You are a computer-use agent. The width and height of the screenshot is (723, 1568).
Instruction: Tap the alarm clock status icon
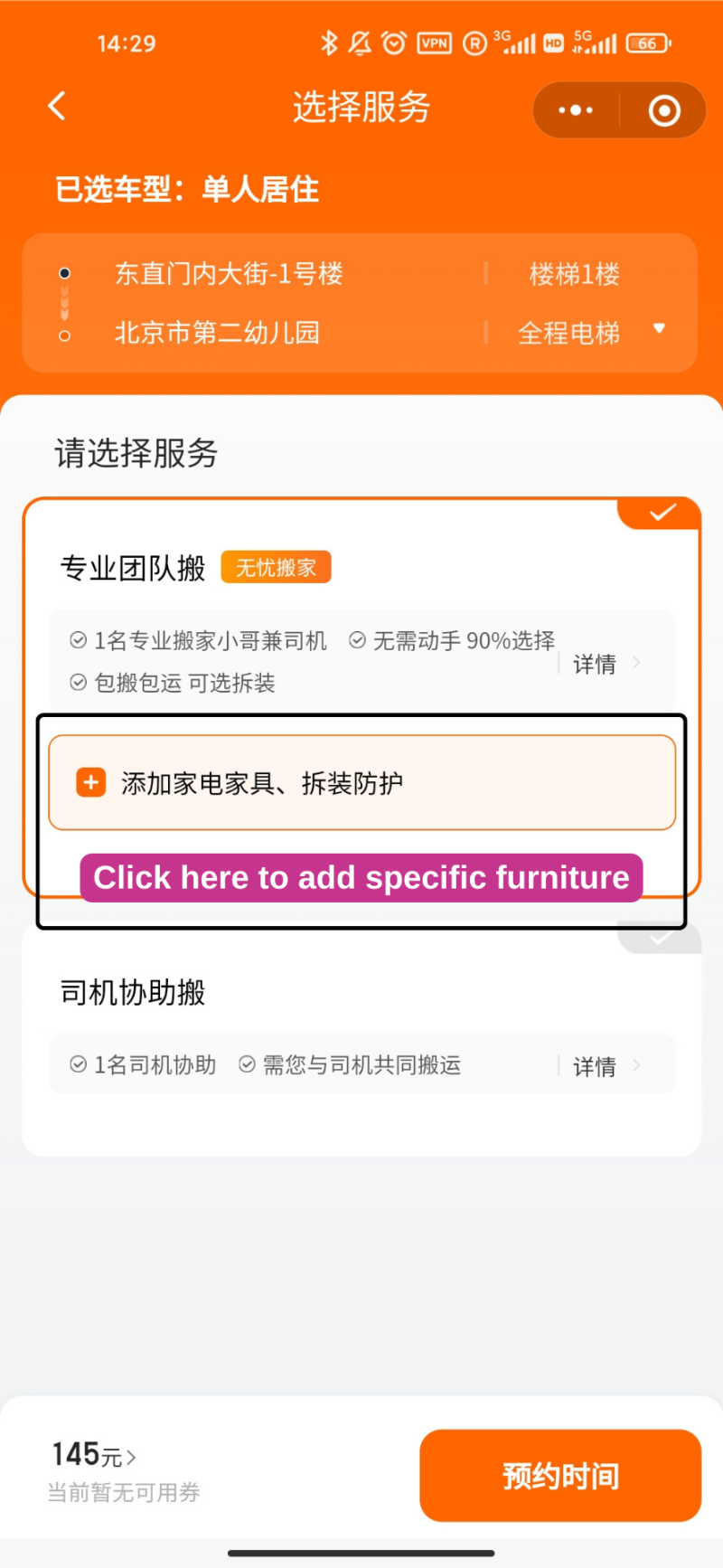(394, 43)
